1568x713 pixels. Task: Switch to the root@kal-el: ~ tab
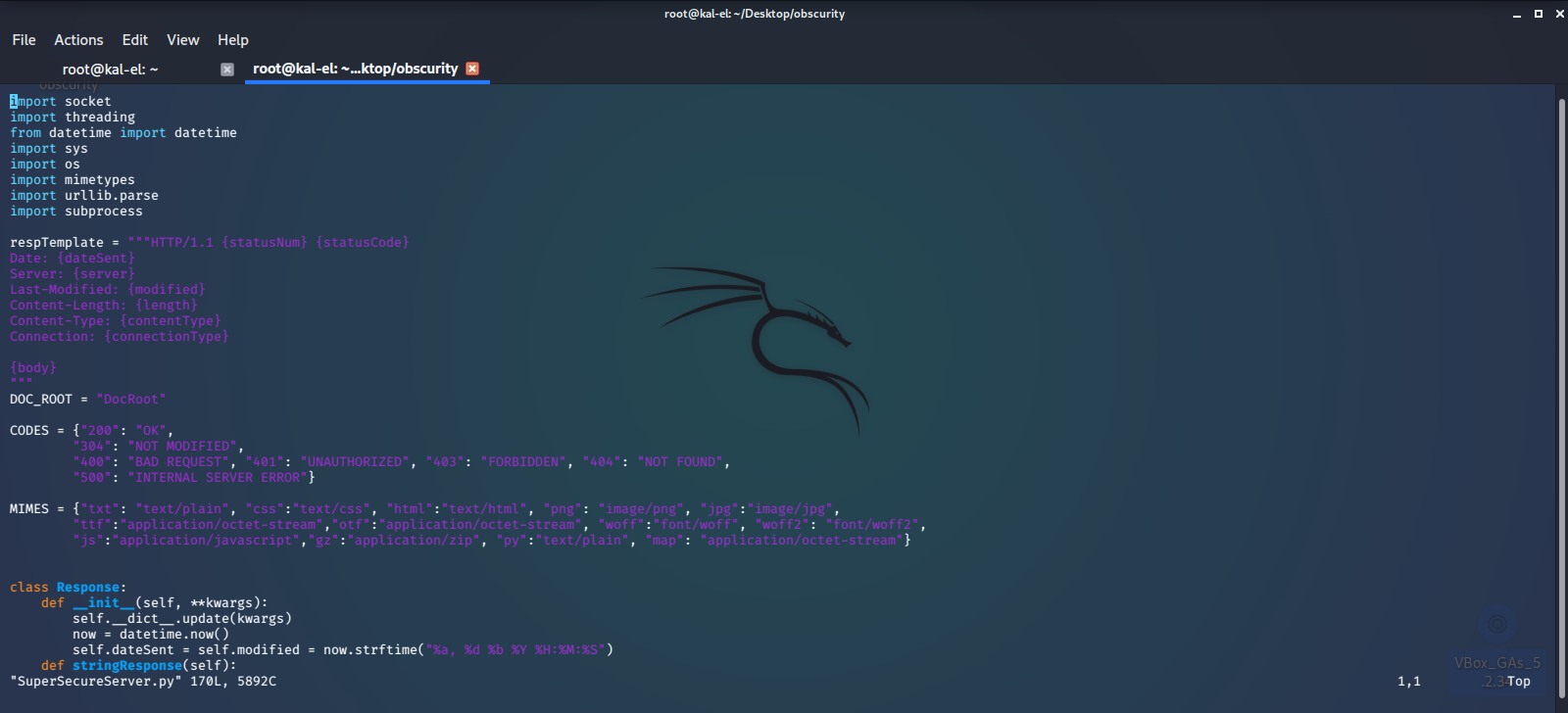point(110,70)
